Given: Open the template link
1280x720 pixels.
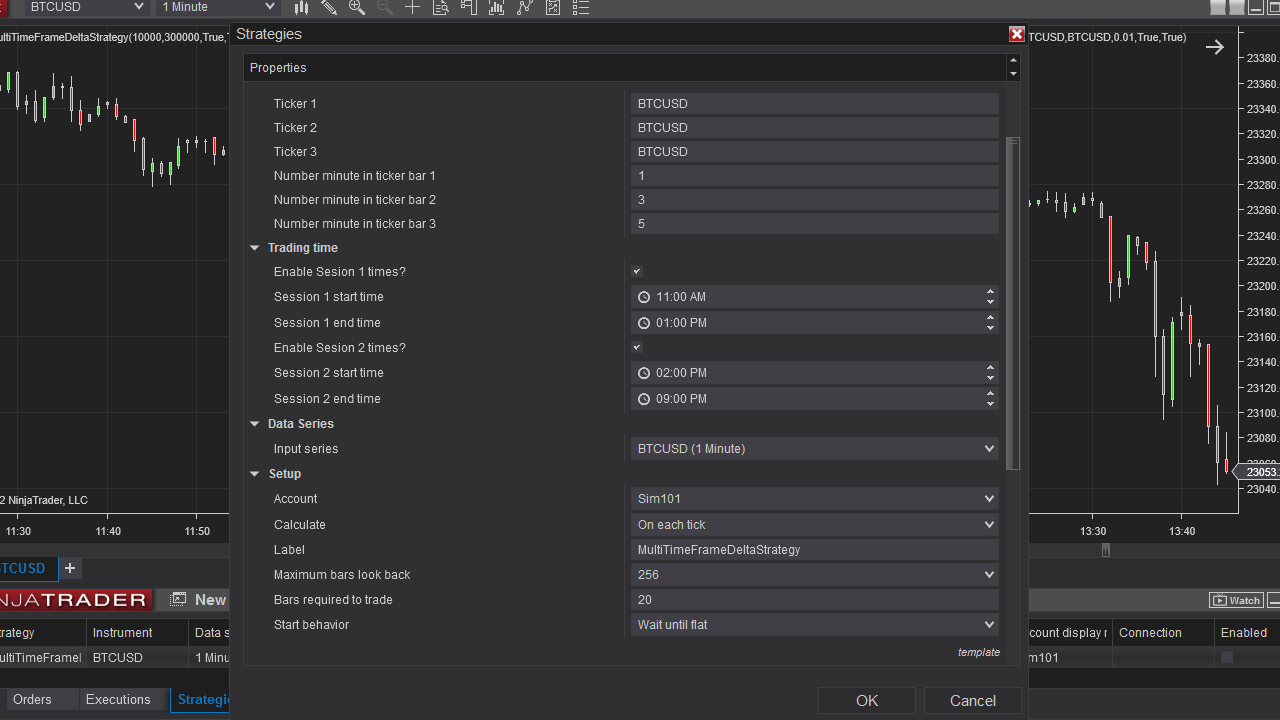Looking at the screenshot, I should pyautogui.click(x=979, y=652).
